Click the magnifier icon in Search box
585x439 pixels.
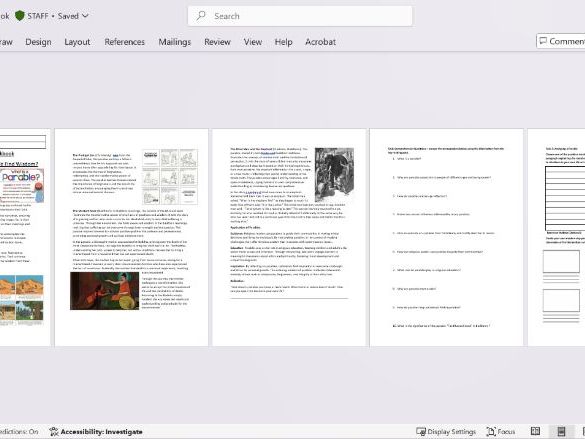coord(201,16)
